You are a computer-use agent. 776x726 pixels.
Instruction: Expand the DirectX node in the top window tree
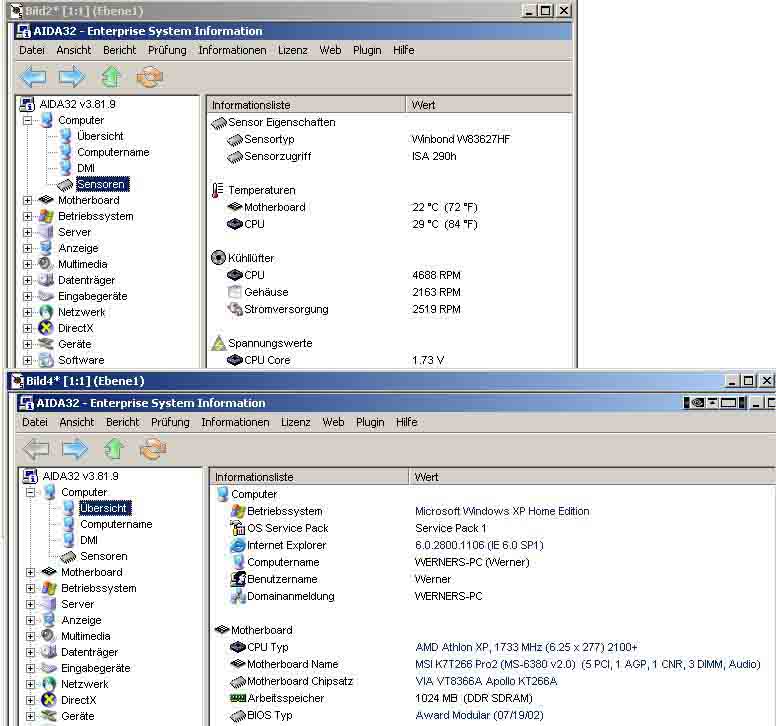(x=28, y=328)
